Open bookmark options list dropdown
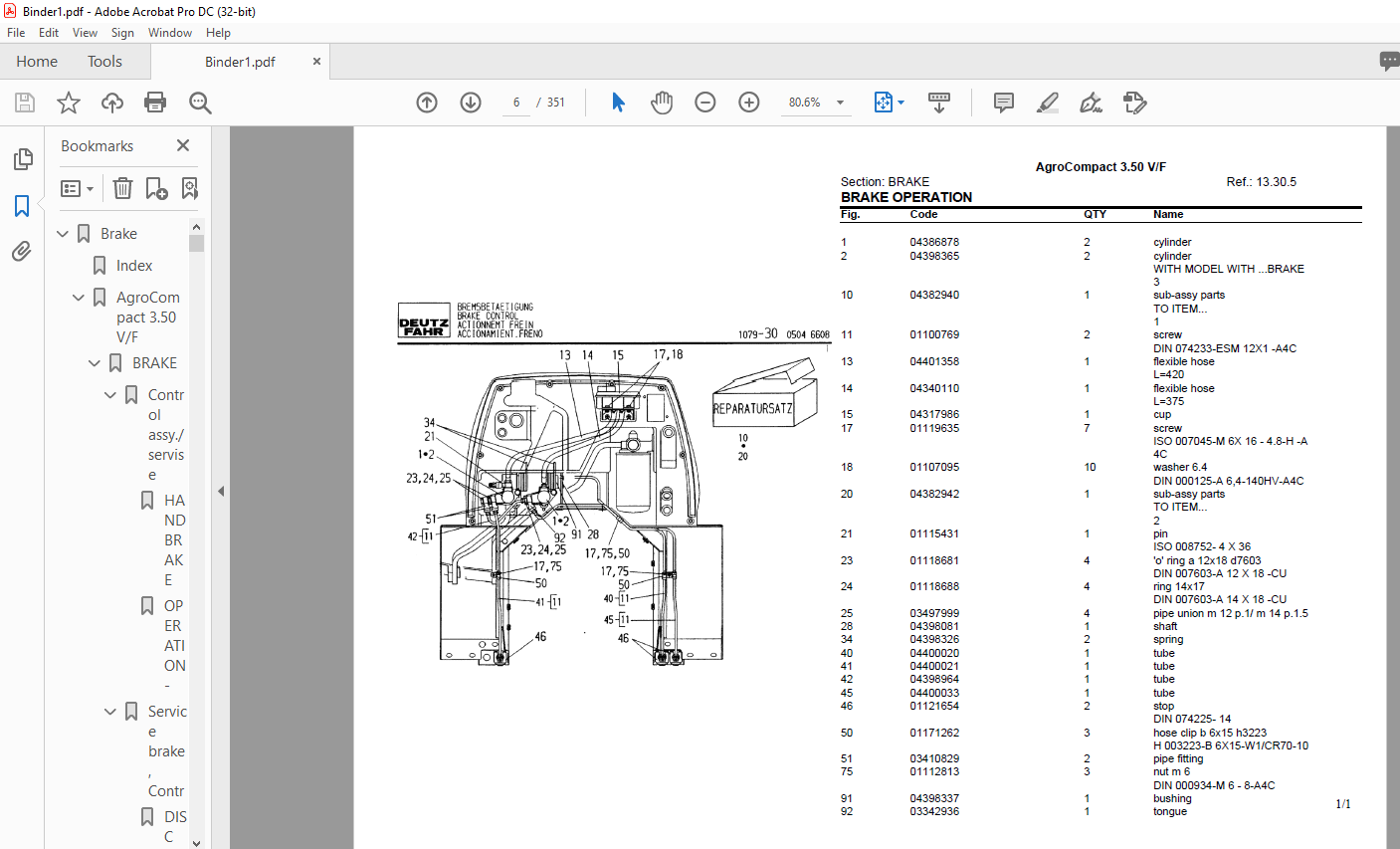Screen dimensions: 1400x849 click(x=77, y=188)
